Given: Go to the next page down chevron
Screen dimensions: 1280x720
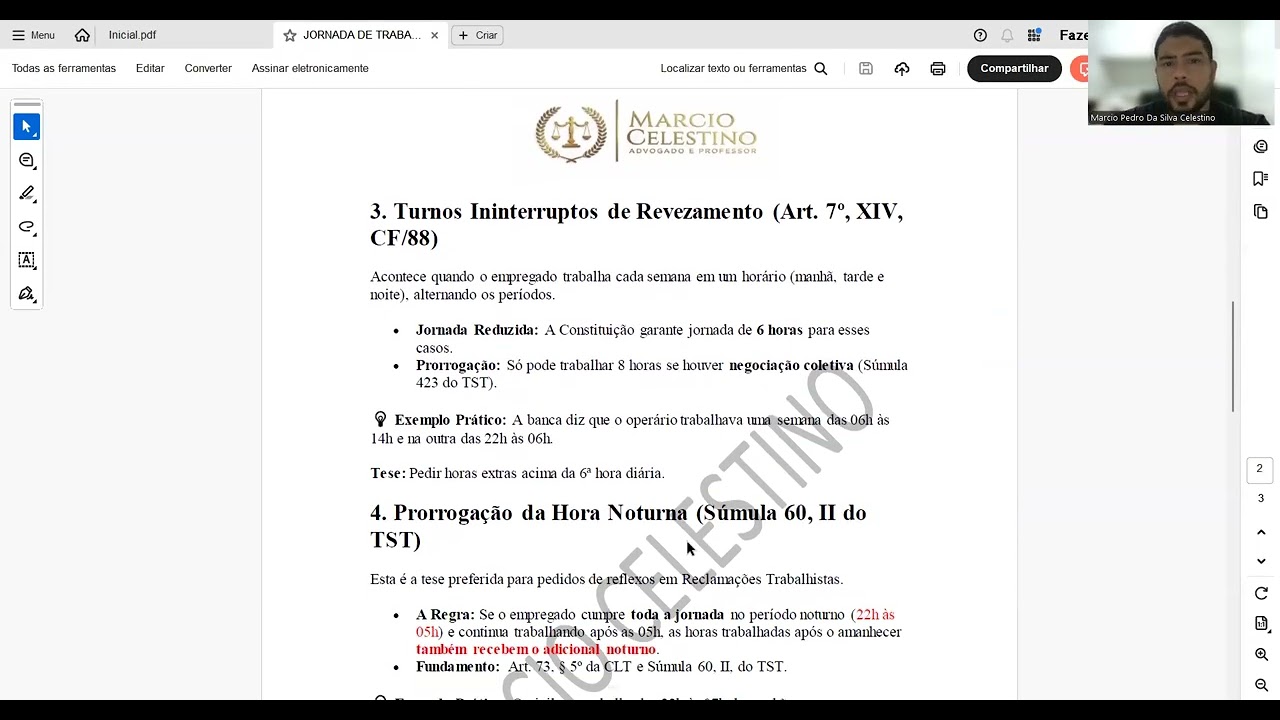Looking at the screenshot, I should 1261,561.
